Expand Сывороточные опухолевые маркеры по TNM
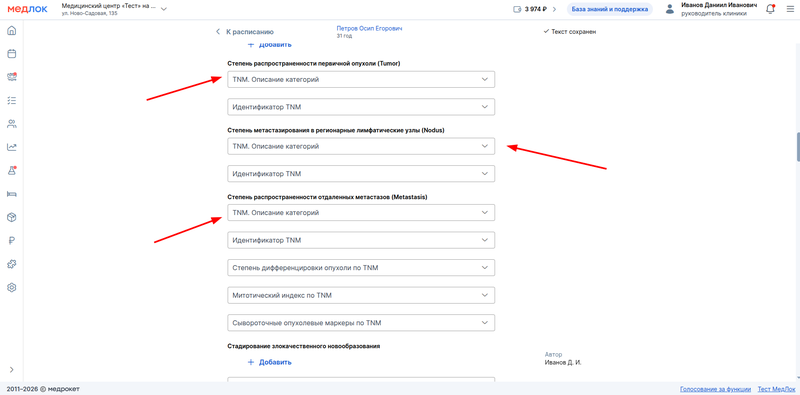The image size is (800, 395). coord(361,323)
